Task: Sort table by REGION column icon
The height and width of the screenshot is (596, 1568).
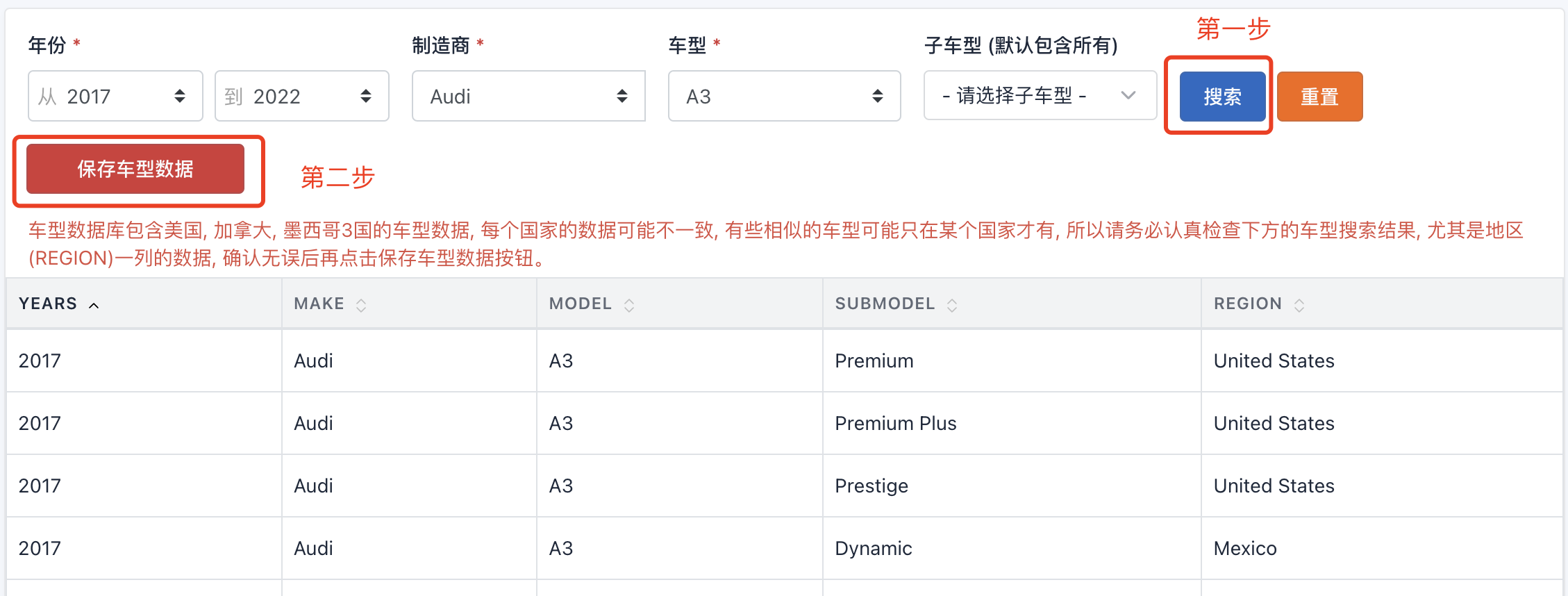Action: point(1299,305)
